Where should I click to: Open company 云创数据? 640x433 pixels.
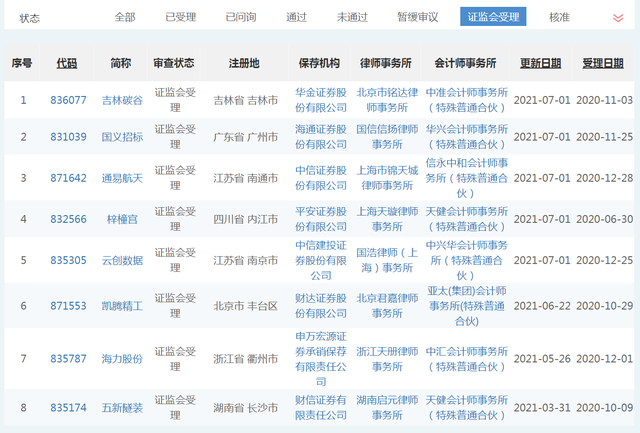click(x=122, y=260)
